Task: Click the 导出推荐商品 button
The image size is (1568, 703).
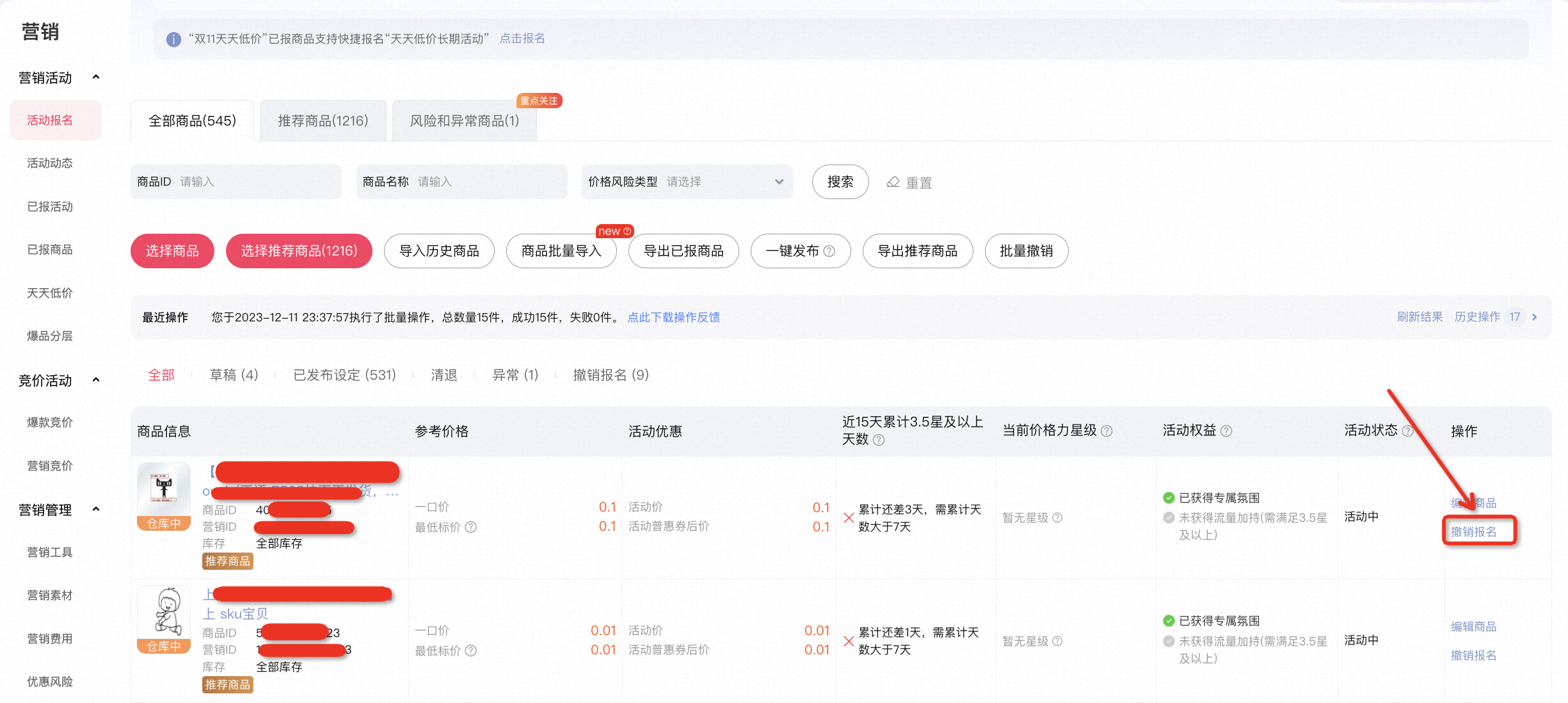Action: pos(918,251)
